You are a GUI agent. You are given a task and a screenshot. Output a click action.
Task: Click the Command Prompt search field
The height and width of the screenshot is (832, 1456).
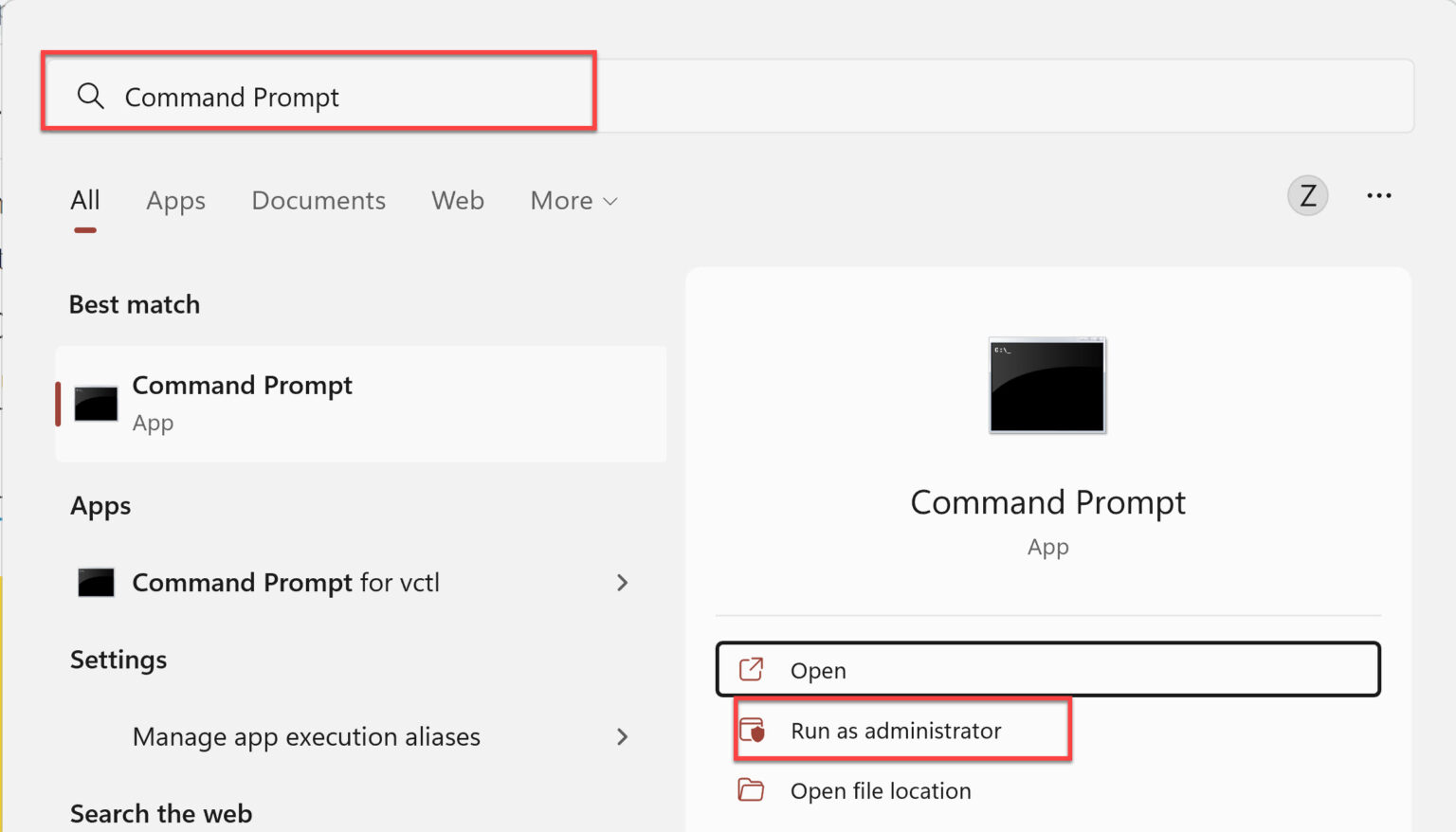pyautogui.click(x=728, y=96)
